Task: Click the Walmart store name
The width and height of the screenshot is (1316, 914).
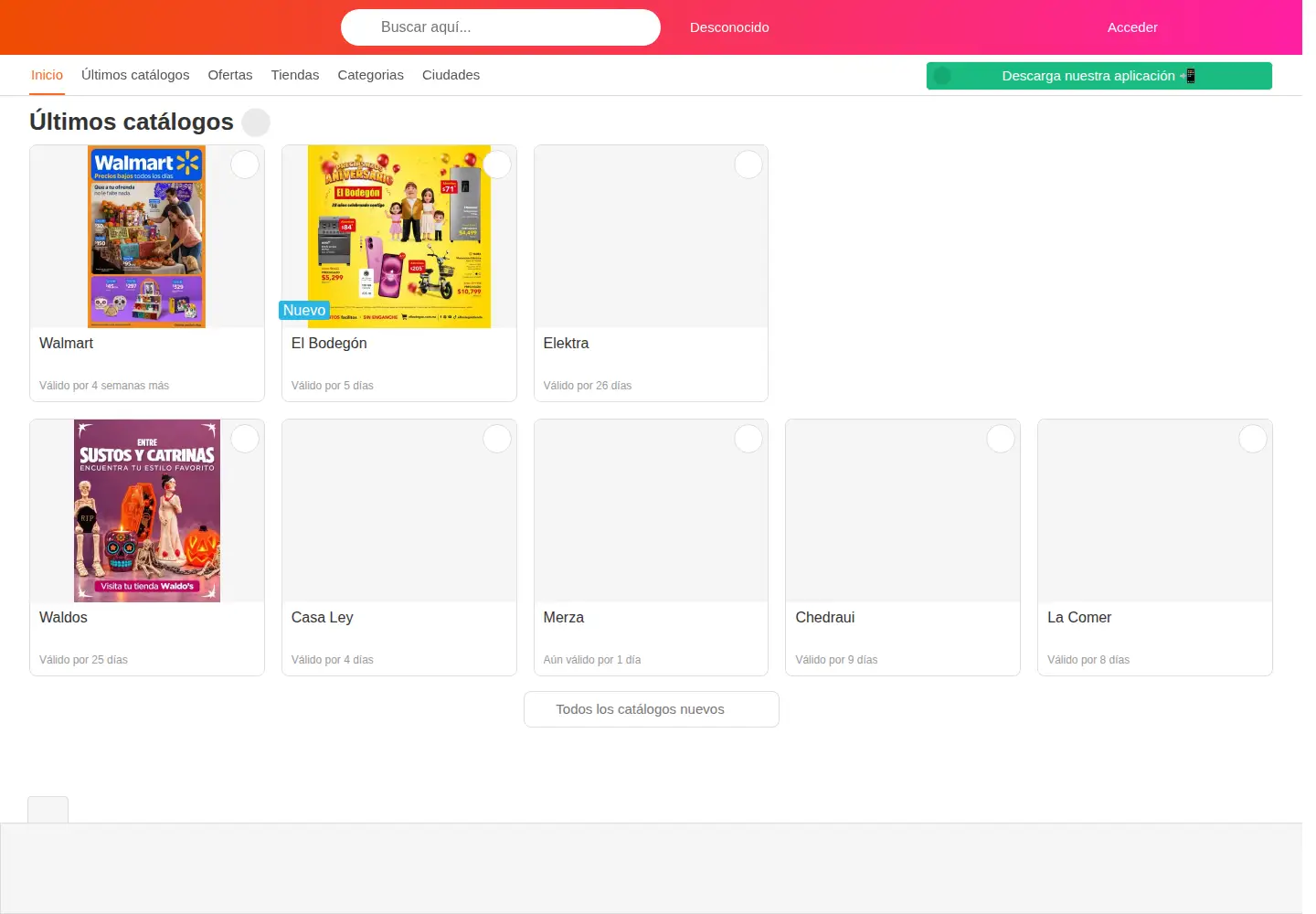Action: pos(66,344)
